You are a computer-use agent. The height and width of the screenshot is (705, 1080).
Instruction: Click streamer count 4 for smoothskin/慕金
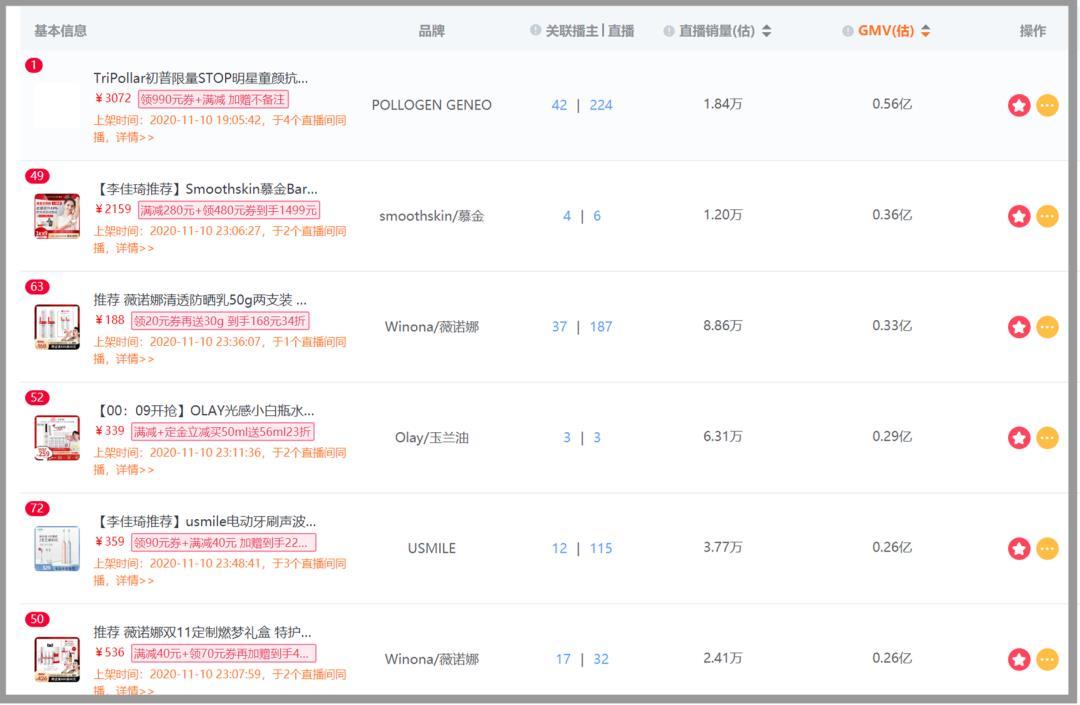click(567, 216)
